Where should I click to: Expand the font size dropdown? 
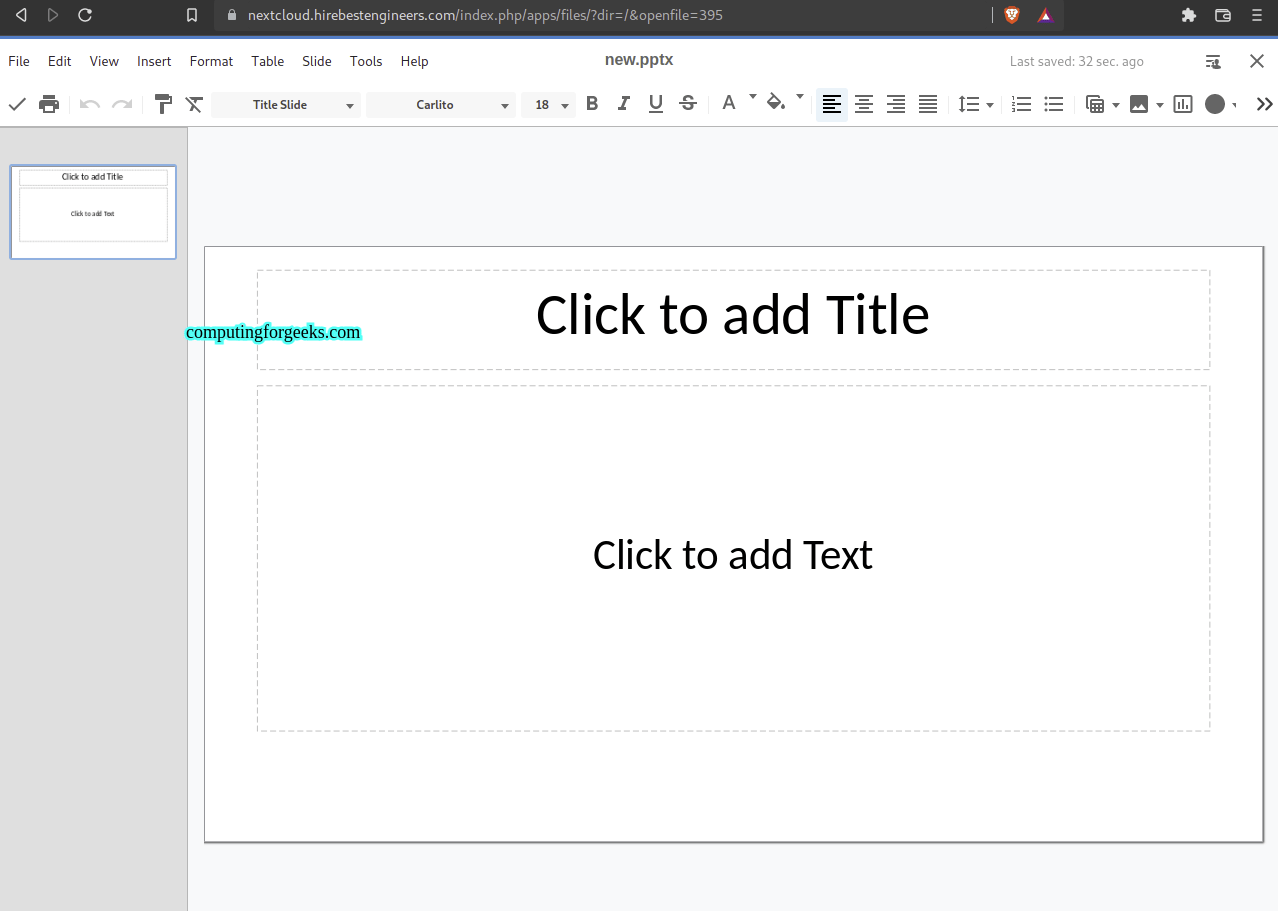tap(562, 104)
